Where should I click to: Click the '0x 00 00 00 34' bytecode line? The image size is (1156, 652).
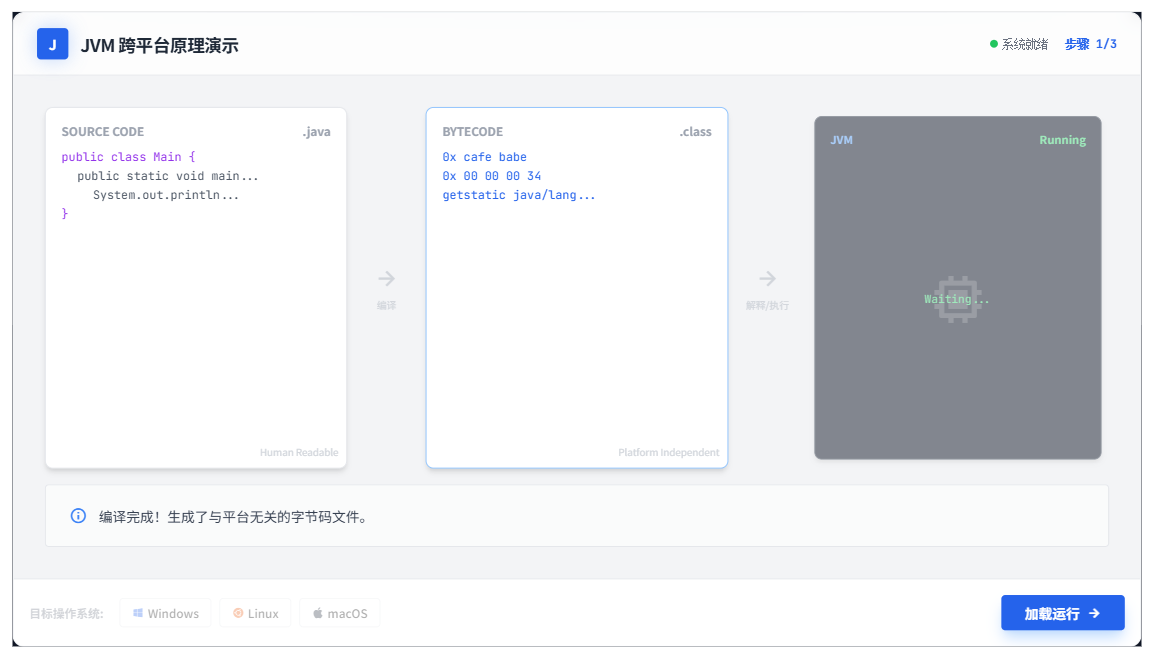pyautogui.click(x=492, y=176)
